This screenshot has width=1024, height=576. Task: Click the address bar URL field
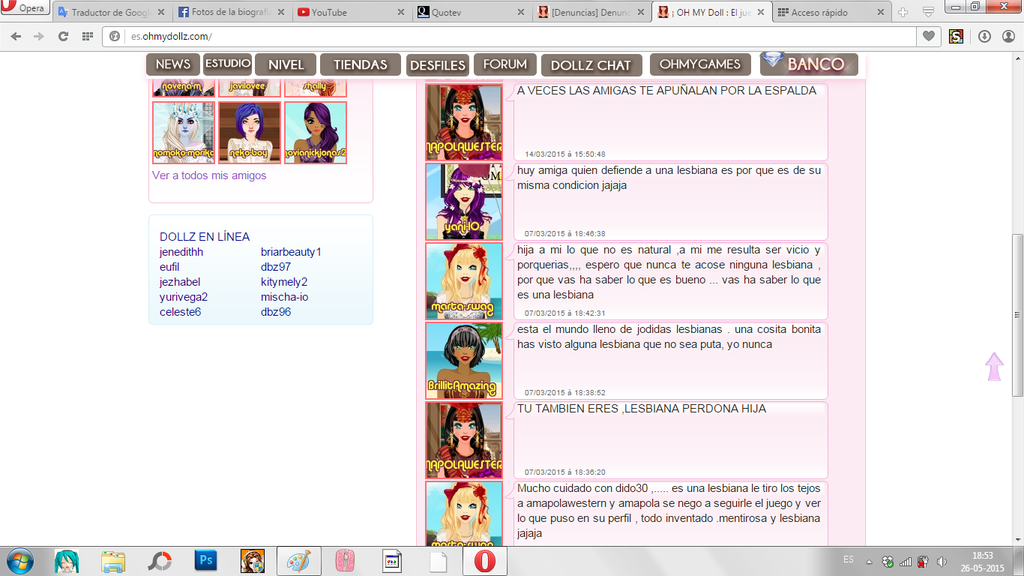point(500,36)
